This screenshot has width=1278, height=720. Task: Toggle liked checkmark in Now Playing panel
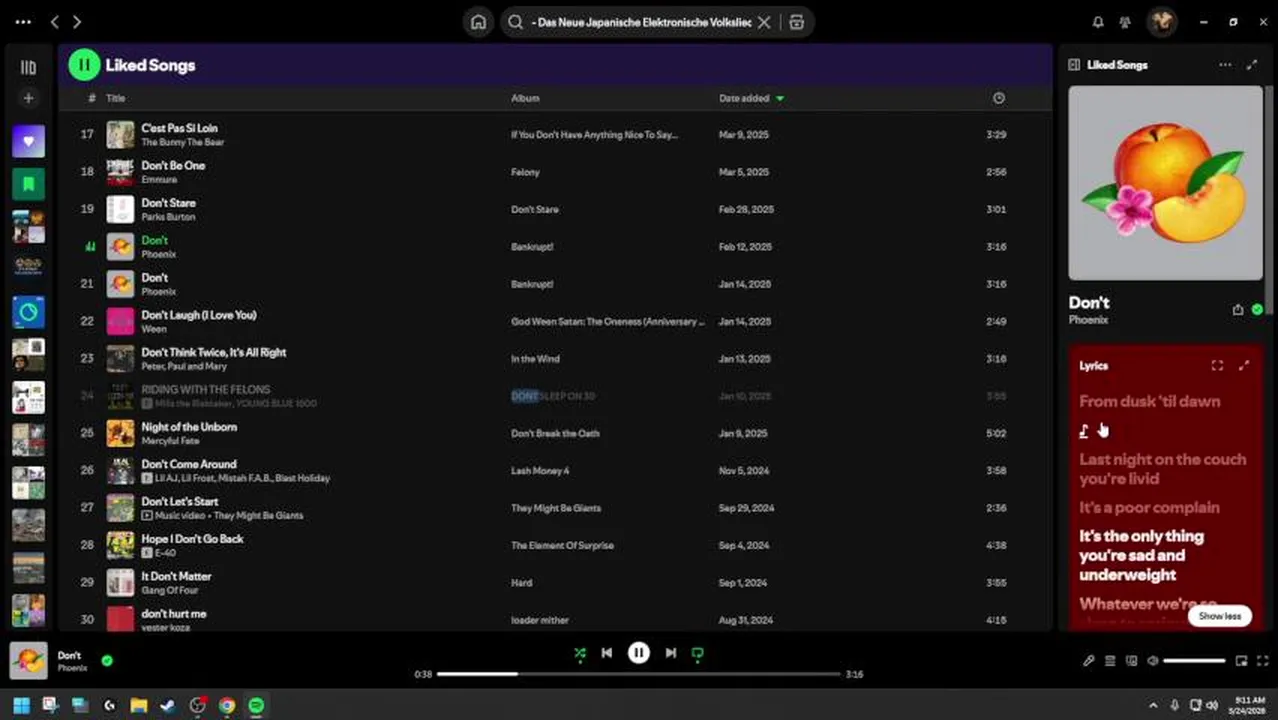pyautogui.click(x=1257, y=310)
